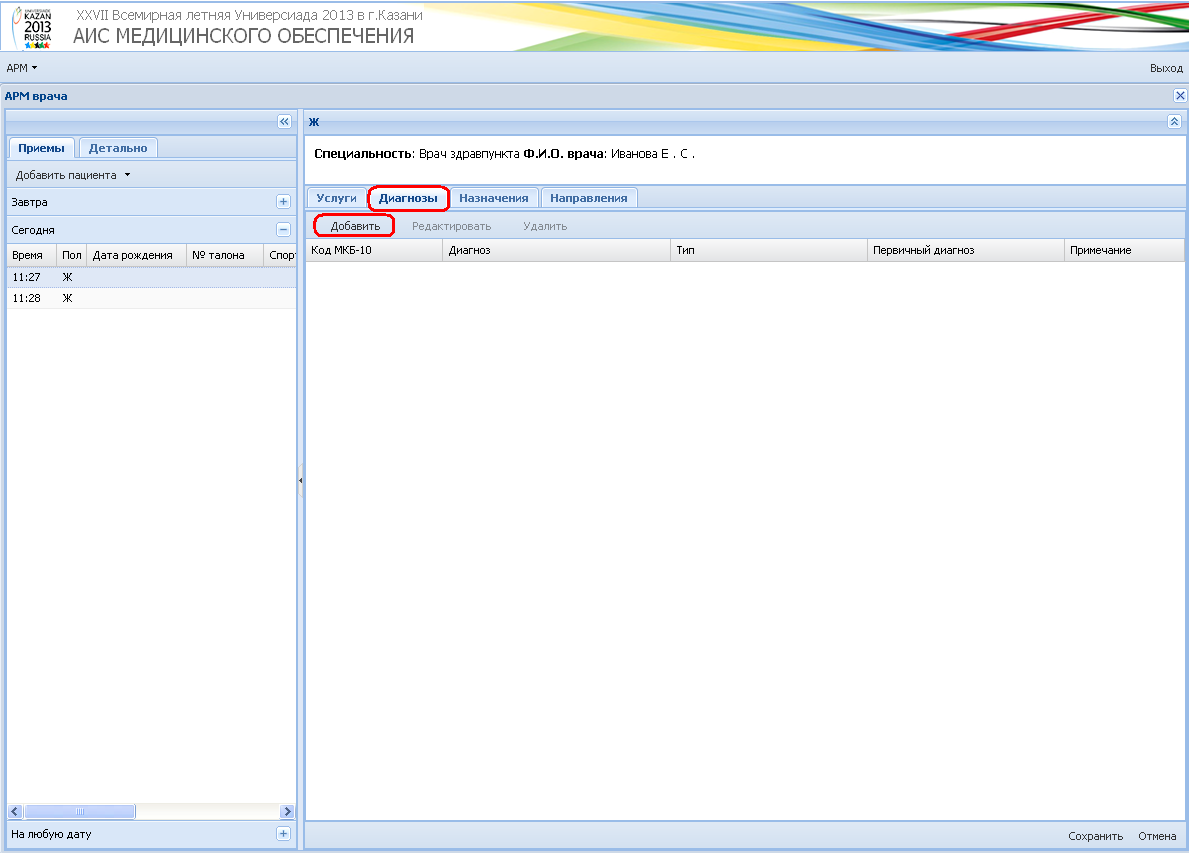
Task: Sort by Время column header
Action: (x=32, y=255)
